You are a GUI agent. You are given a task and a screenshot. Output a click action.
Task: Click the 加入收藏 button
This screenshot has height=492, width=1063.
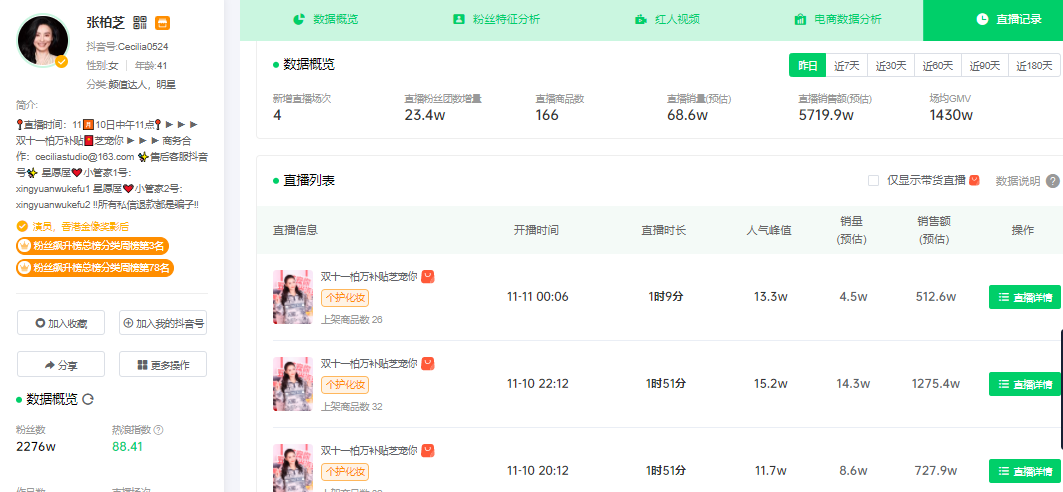pyautogui.click(x=61, y=323)
